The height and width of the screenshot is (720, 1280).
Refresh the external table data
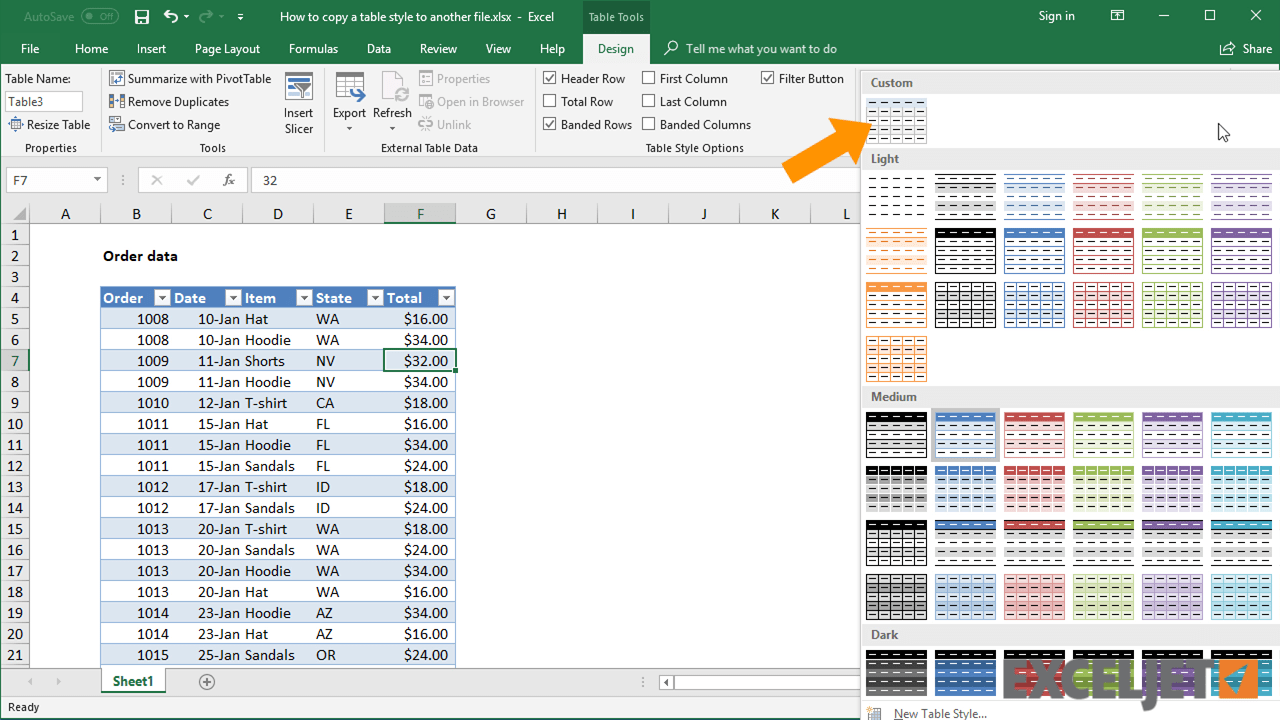click(392, 102)
